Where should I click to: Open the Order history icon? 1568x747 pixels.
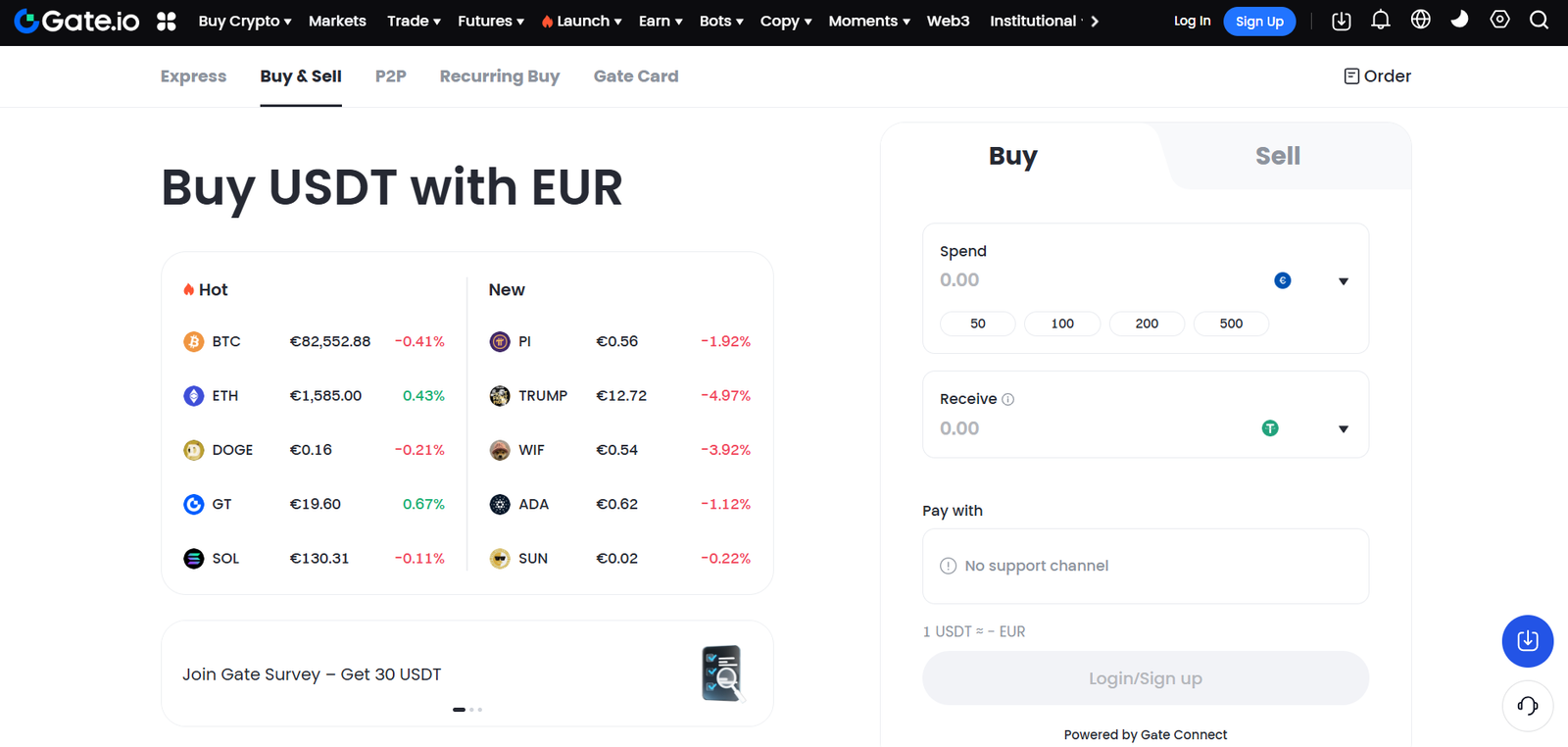click(1375, 75)
